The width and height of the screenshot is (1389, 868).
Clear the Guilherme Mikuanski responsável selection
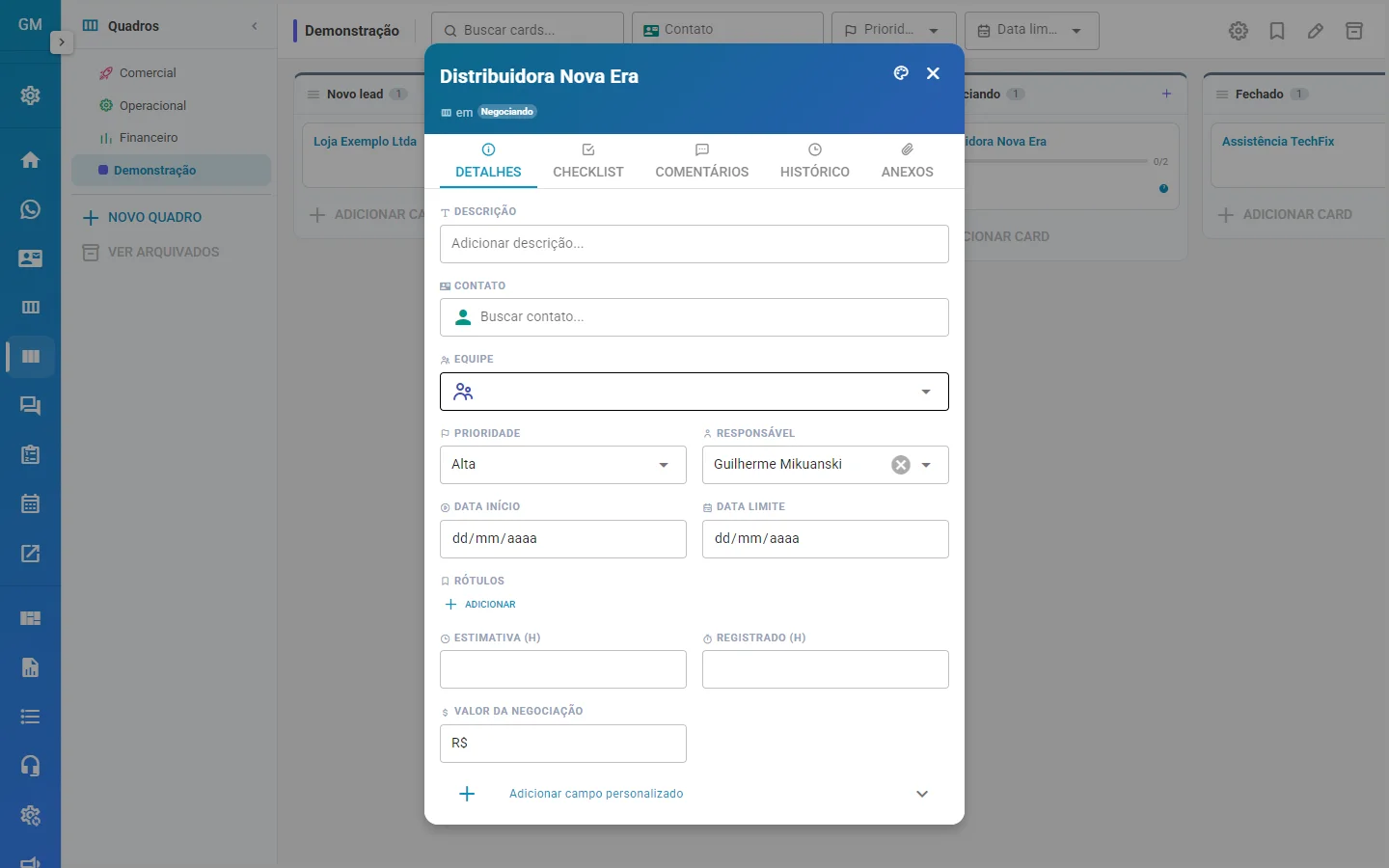pyautogui.click(x=901, y=465)
